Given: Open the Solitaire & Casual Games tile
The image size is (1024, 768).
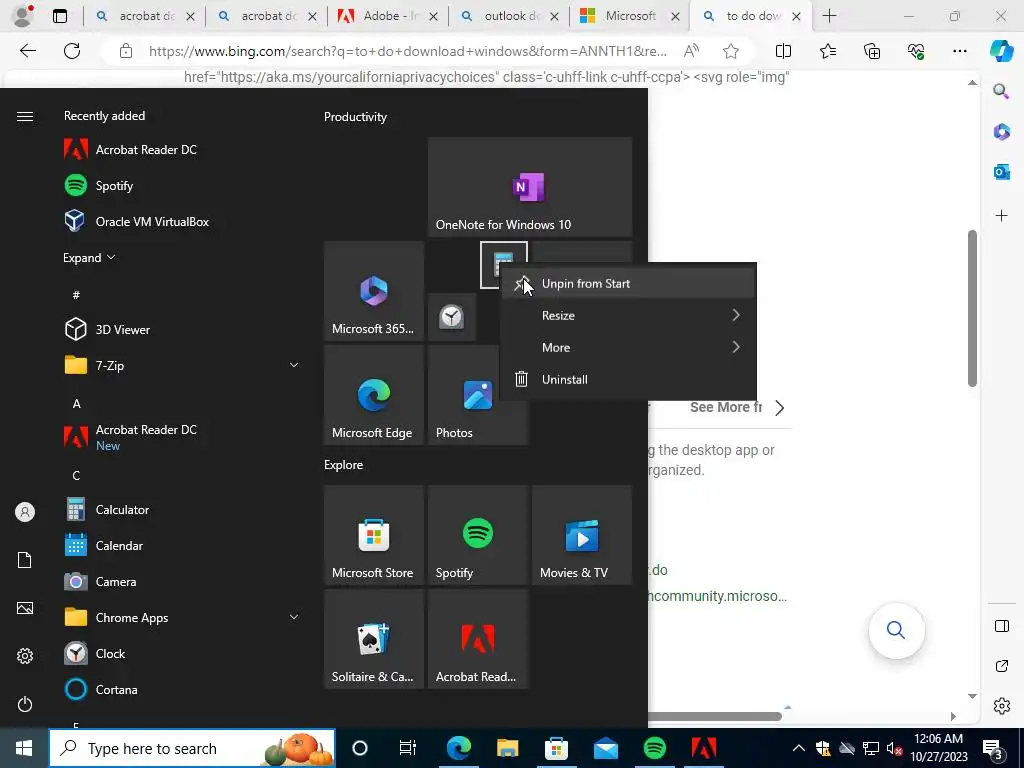Looking at the screenshot, I should (x=374, y=639).
